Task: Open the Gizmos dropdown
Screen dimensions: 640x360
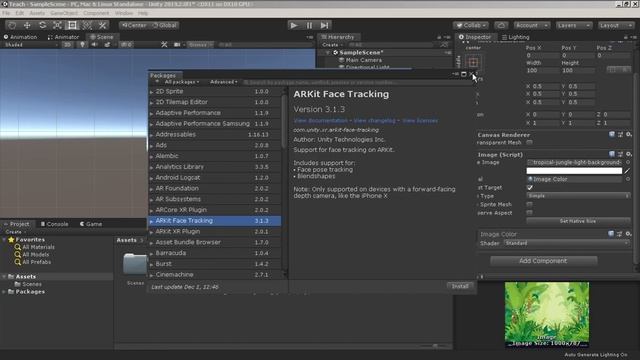Action: pyautogui.click(x=200, y=44)
